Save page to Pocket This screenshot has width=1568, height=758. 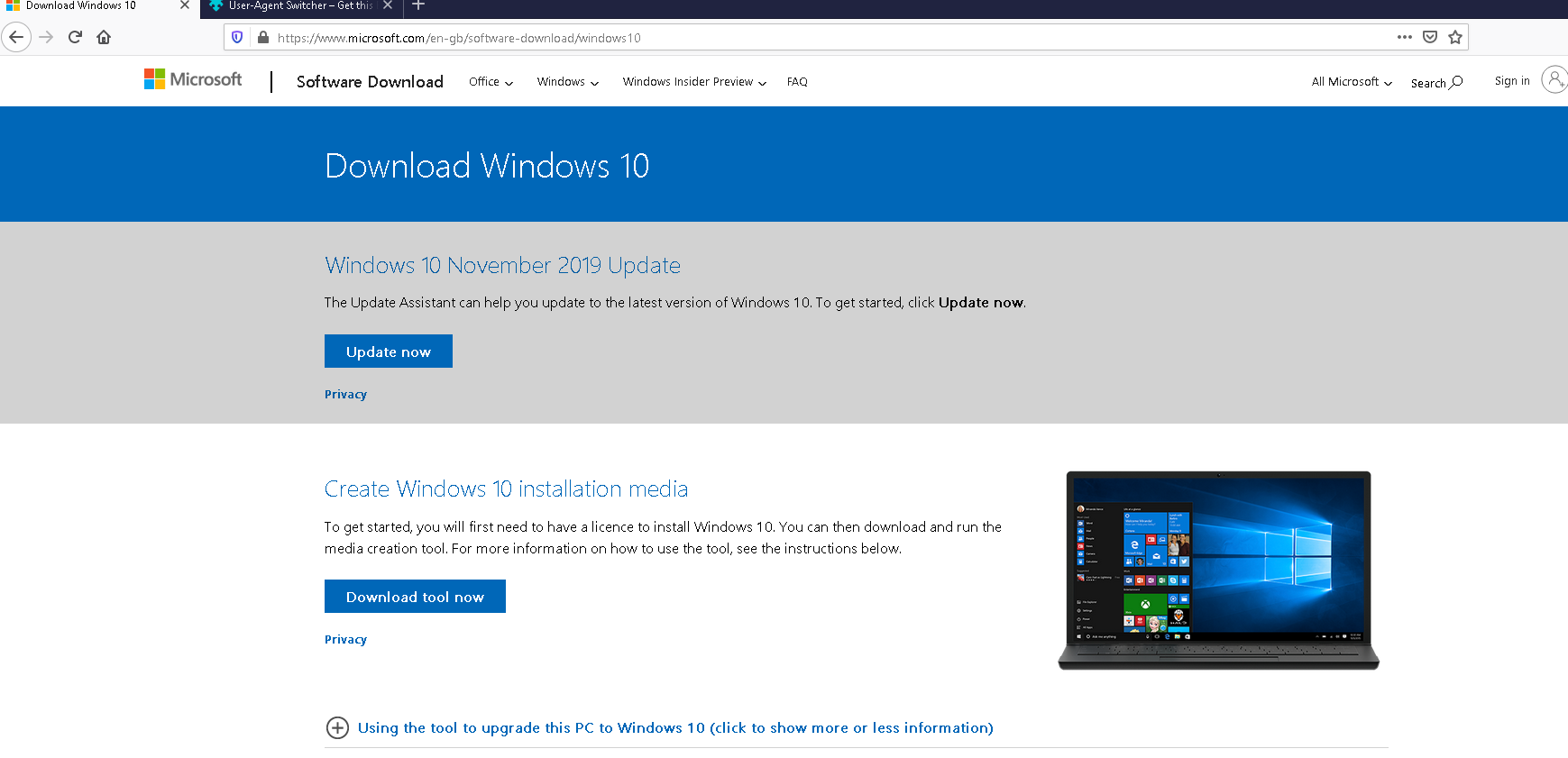[1430, 37]
